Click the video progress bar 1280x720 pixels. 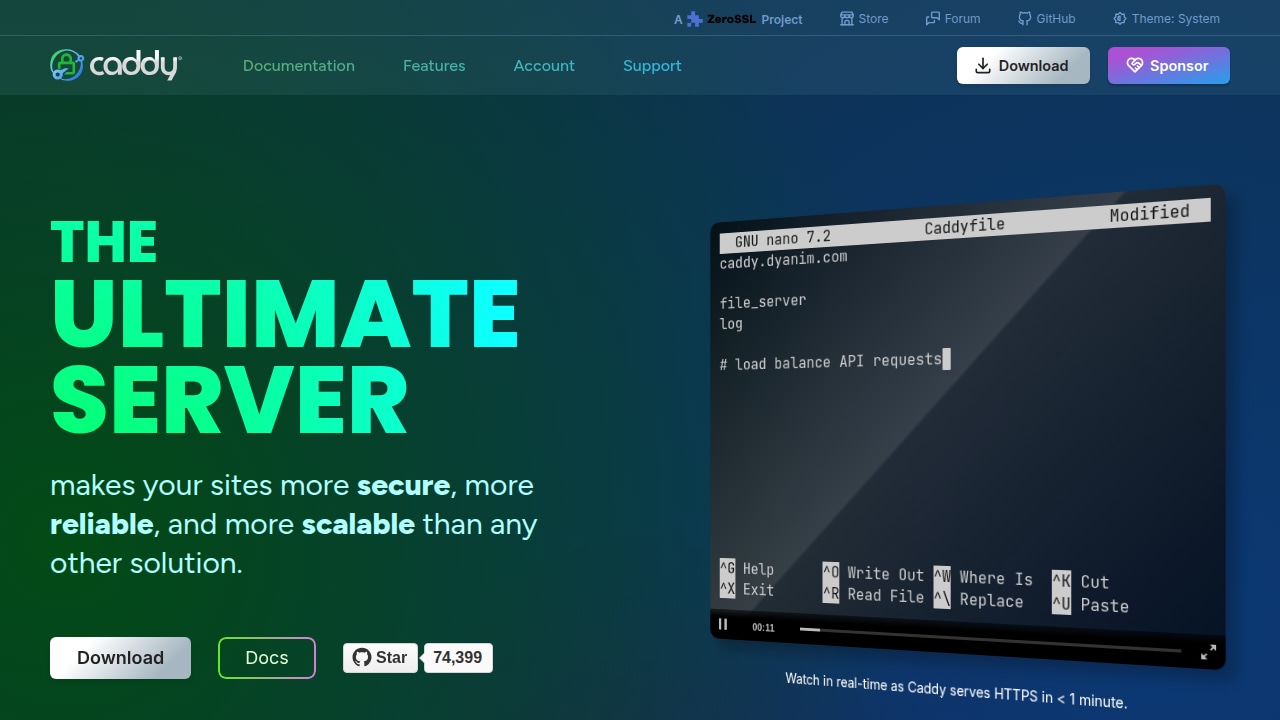click(x=990, y=640)
